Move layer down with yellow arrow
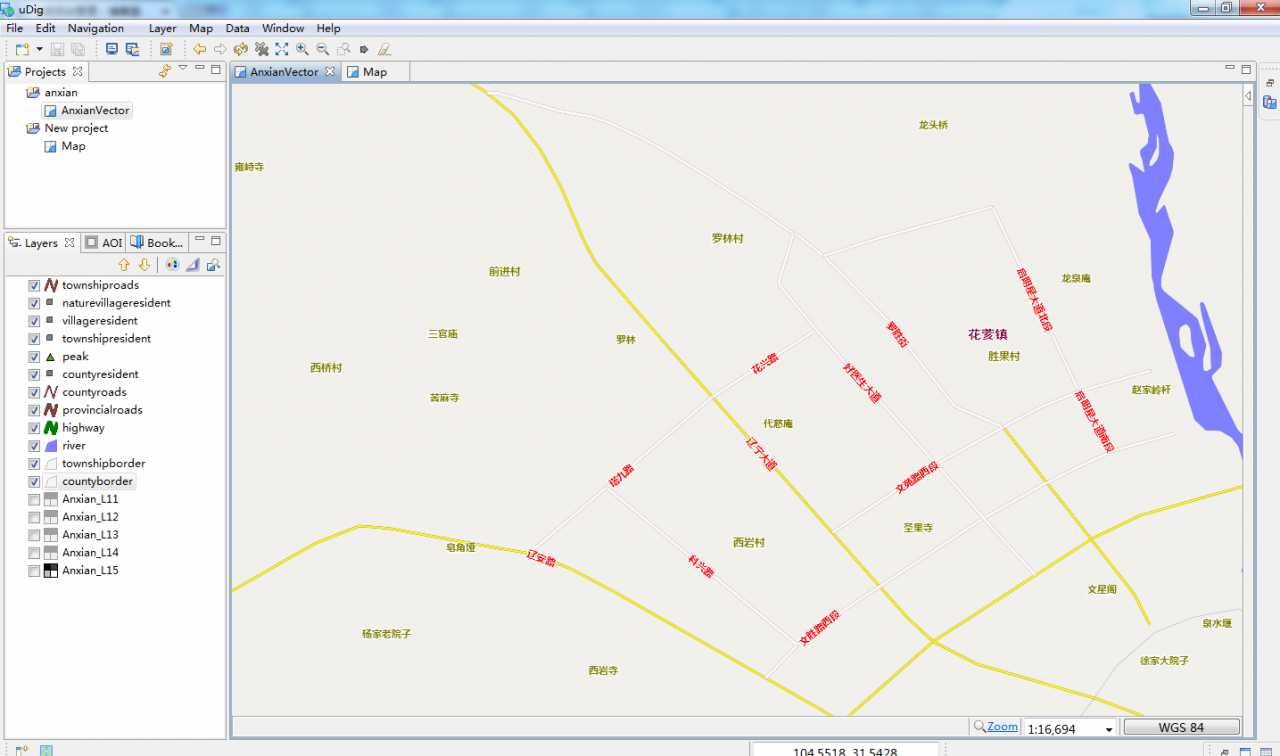 (144, 265)
